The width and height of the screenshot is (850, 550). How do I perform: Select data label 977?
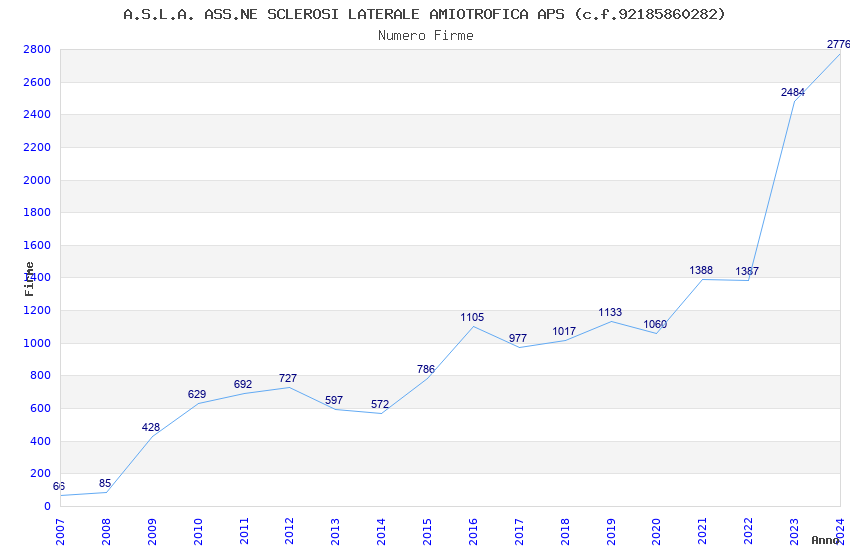click(518, 338)
